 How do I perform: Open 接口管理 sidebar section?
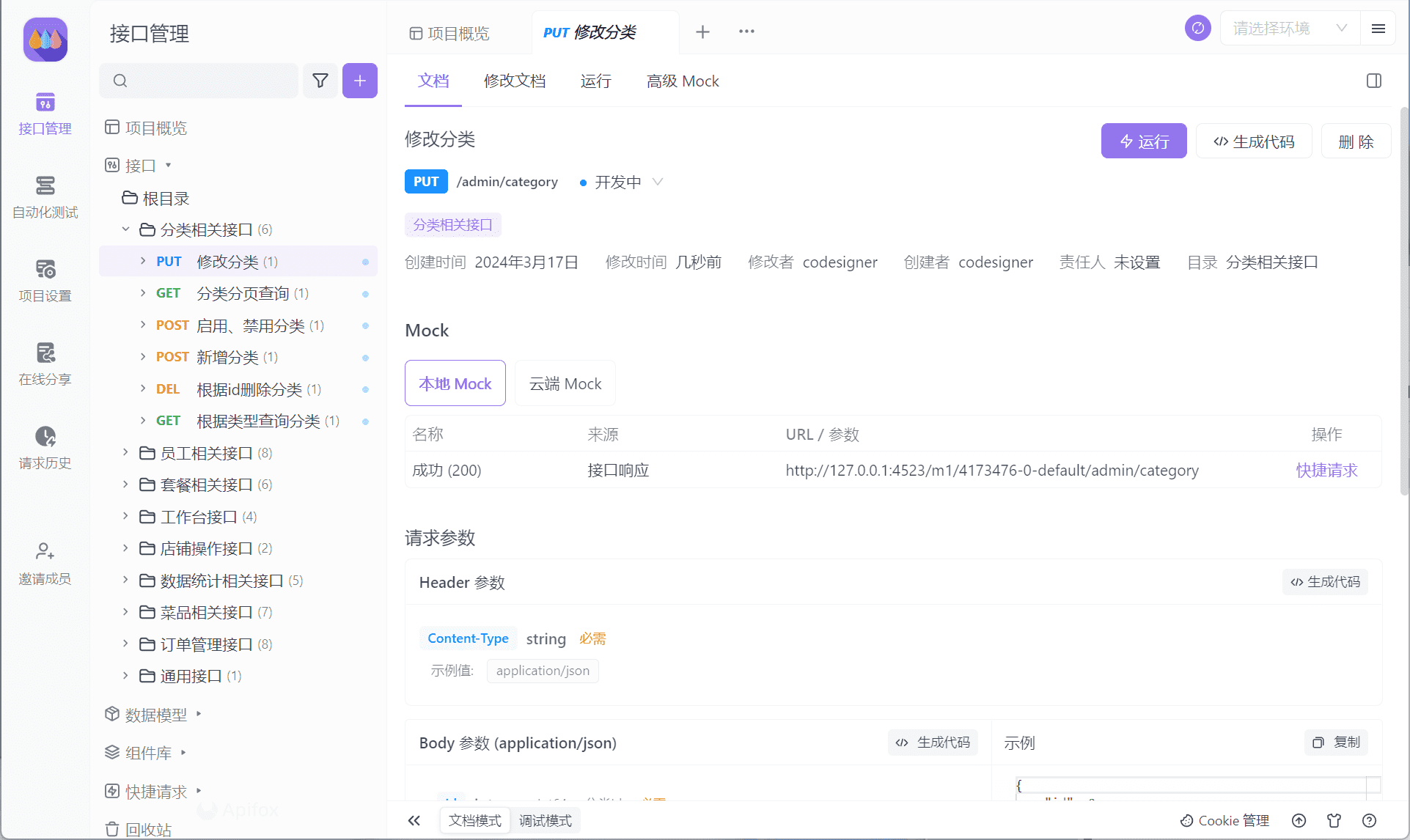[x=45, y=114]
